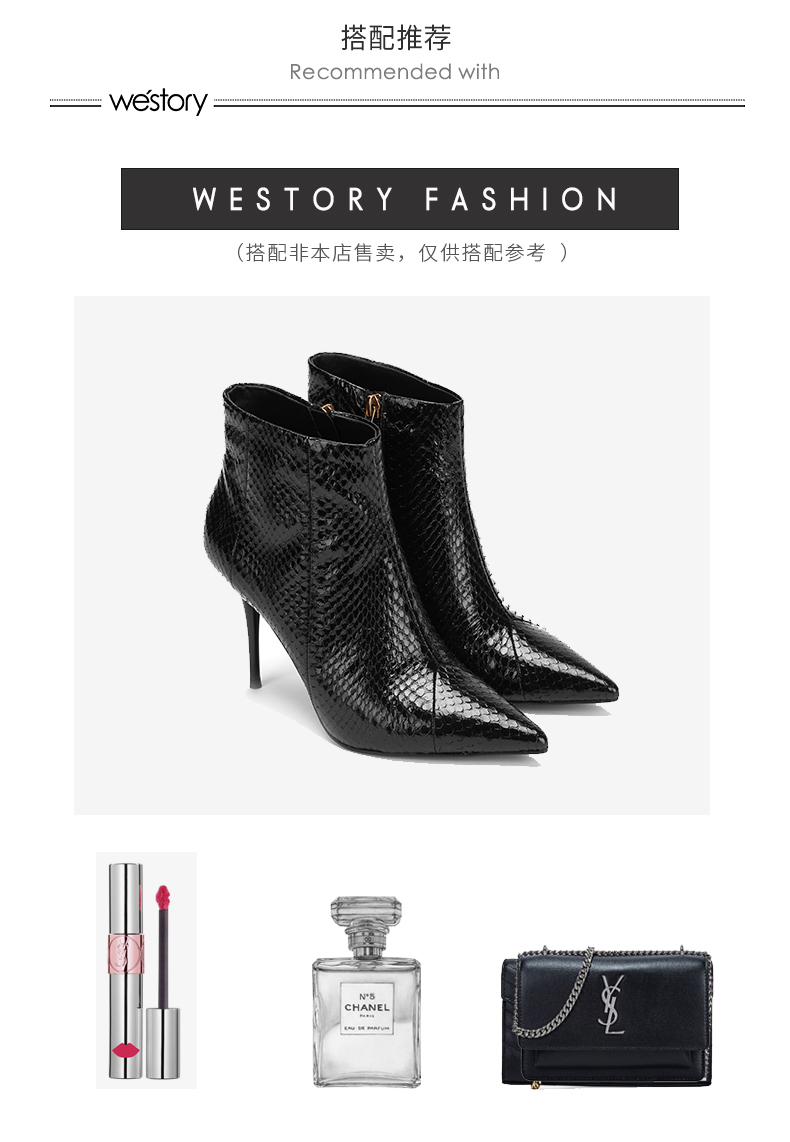
Task: Click the pink YSL band on lipstick tube
Action: (126, 950)
